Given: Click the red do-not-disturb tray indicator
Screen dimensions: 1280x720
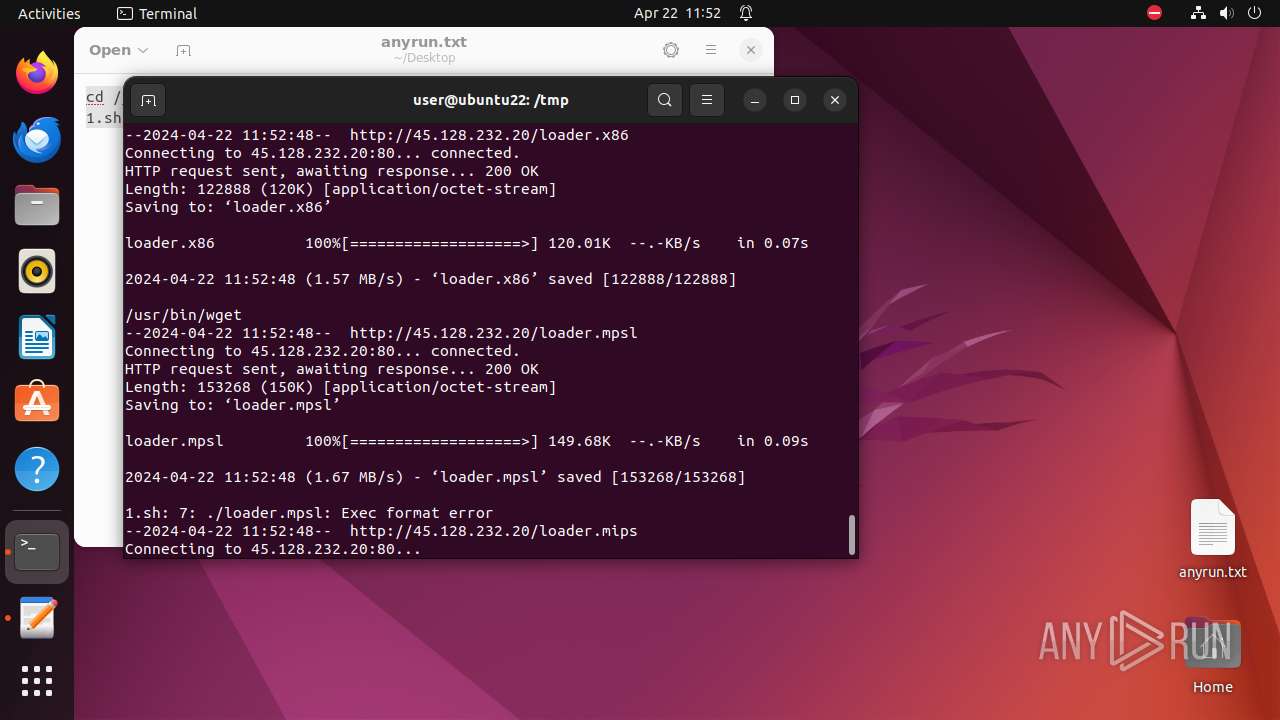Looking at the screenshot, I should click(1155, 13).
